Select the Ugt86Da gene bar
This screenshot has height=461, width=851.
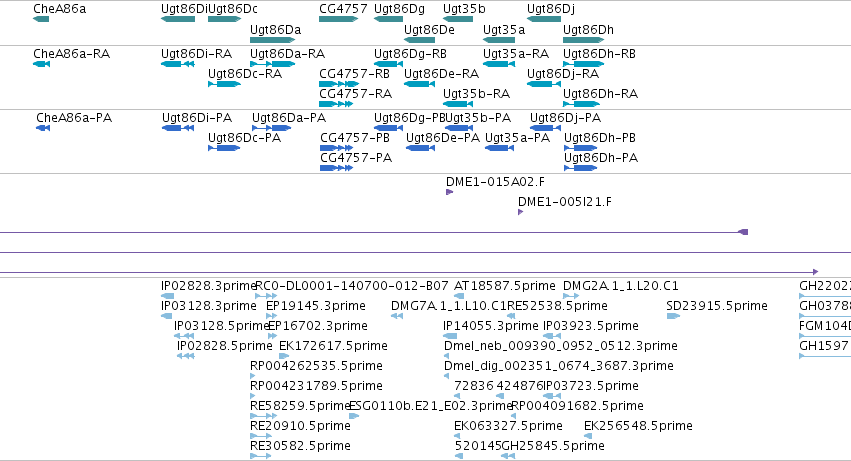coord(272,40)
